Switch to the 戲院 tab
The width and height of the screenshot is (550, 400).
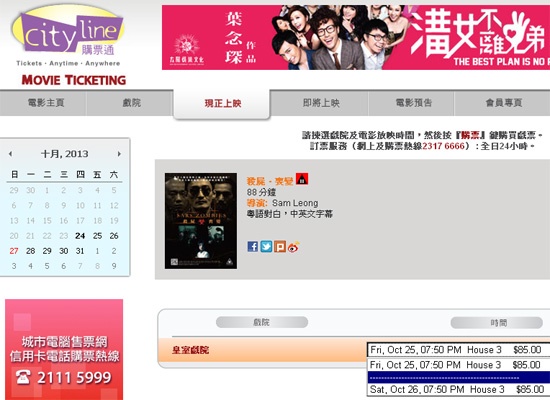coord(132,103)
